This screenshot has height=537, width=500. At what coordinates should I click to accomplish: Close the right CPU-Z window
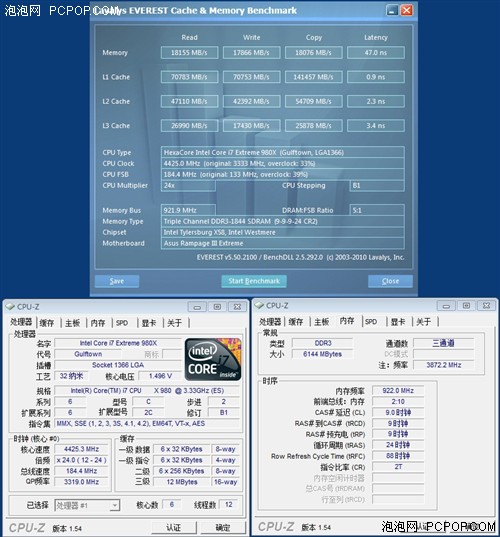(486, 306)
